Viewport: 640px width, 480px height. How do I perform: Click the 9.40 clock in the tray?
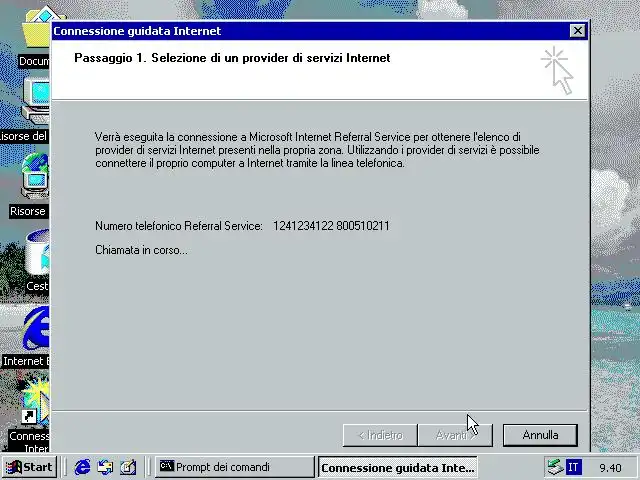pyautogui.click(x=610, y=468)
